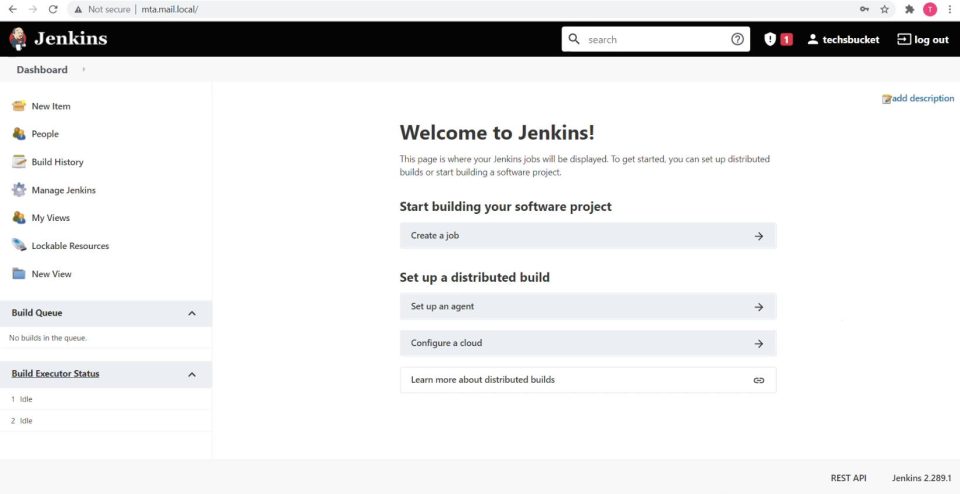
Task: Click the red notification count badge
Action: coord(787,39)
